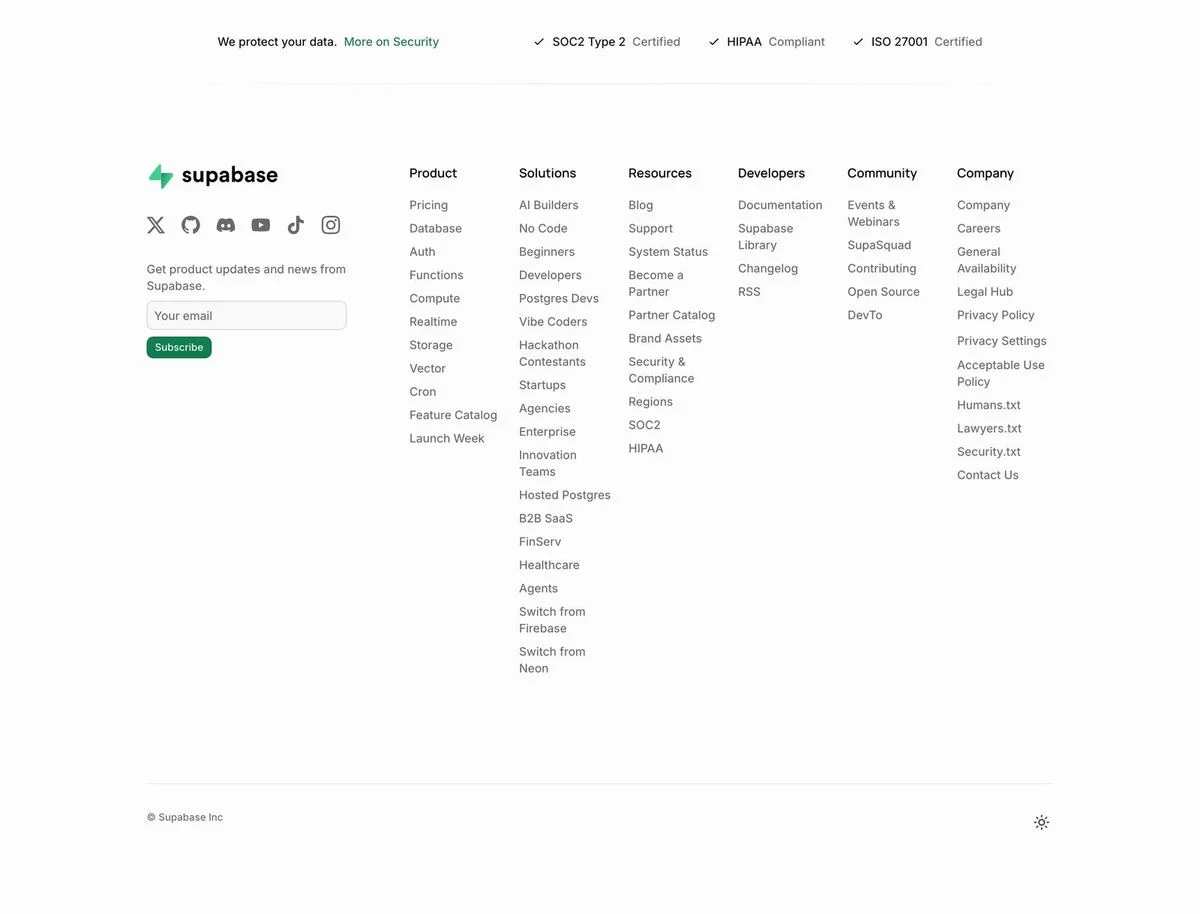Open the B2B SaaS link
Image resolution: width=1200 pixels, height=914 pixels.
coord(546,518)
